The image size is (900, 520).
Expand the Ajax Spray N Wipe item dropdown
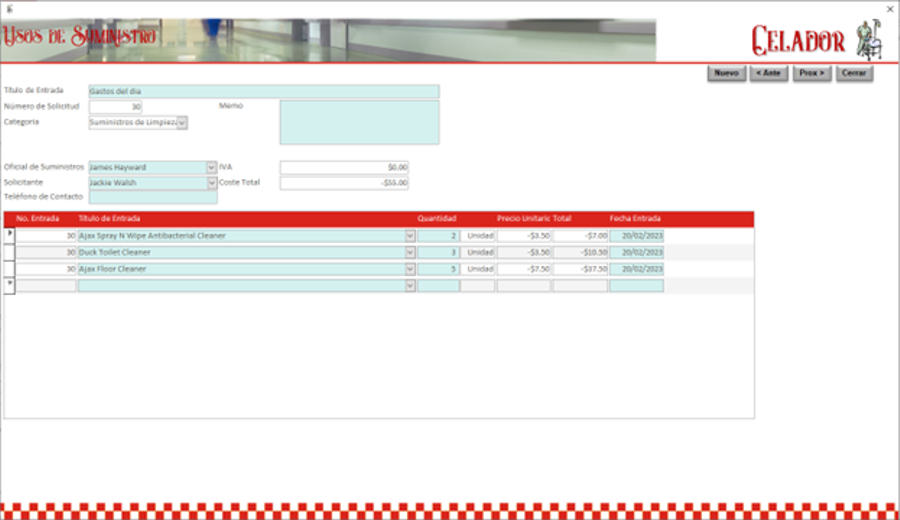click(410, 236)
